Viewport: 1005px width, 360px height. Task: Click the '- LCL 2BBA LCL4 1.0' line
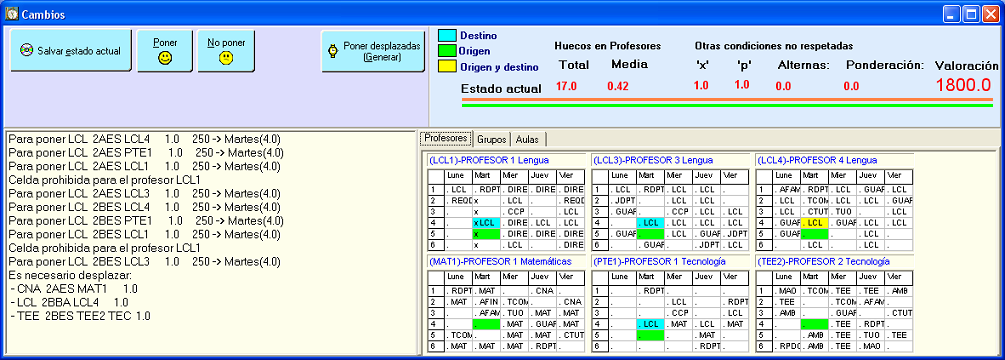69,302
